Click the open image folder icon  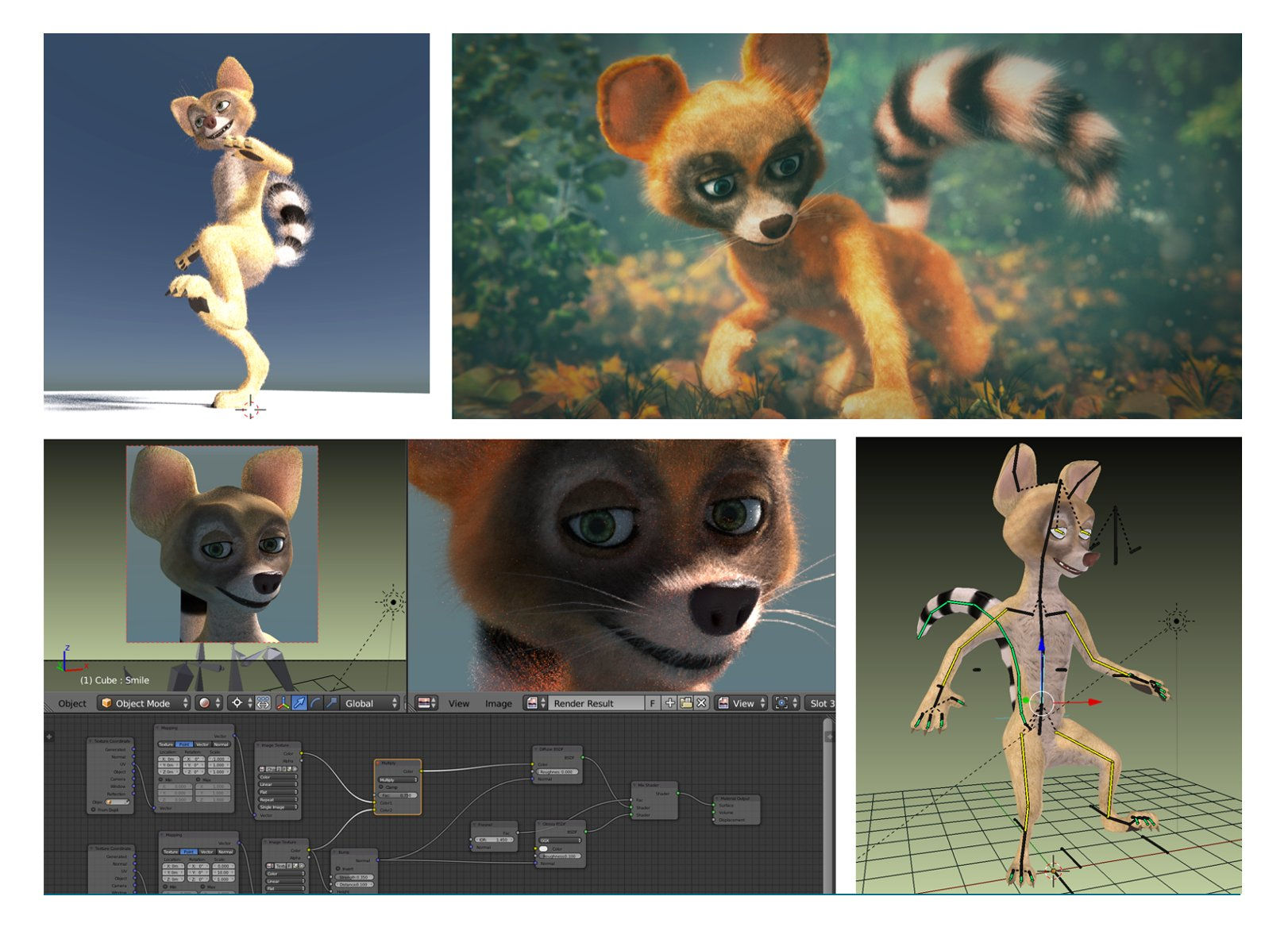[685, 703]
